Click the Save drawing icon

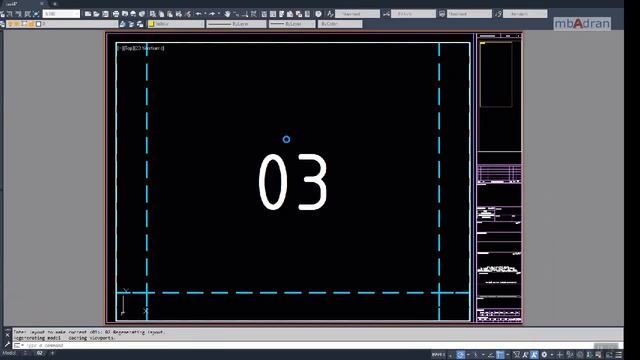point(105,14)
